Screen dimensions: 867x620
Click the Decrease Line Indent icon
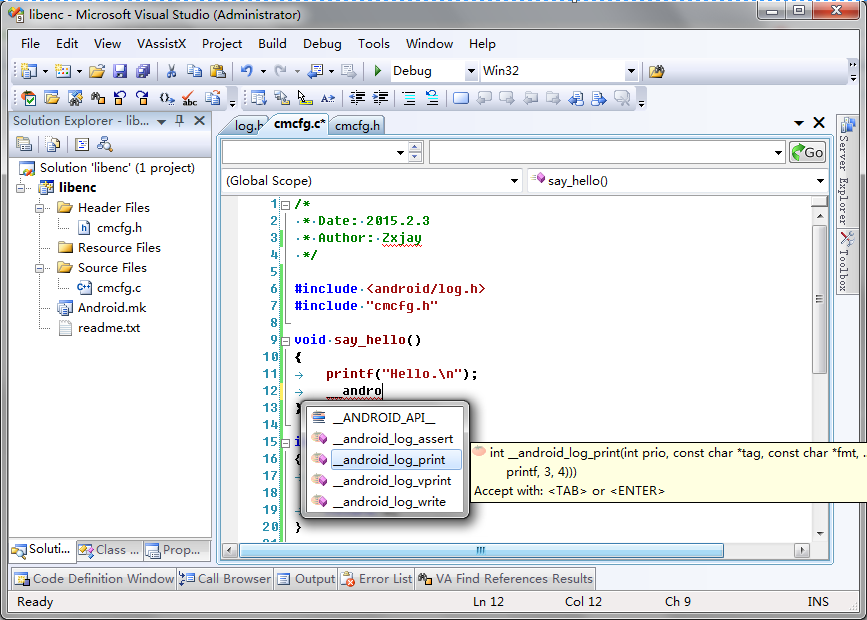[x=357, y=98]
